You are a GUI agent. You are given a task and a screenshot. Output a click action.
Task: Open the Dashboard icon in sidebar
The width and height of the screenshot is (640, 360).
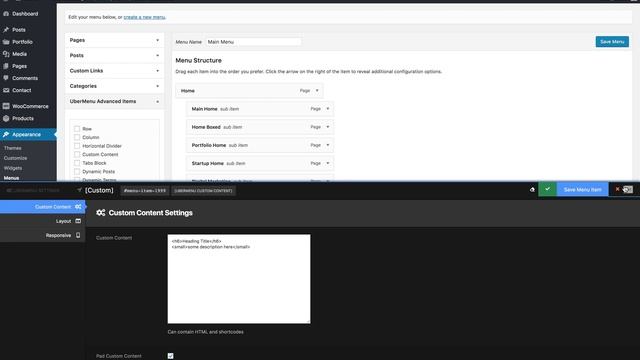tap(6, 14)
